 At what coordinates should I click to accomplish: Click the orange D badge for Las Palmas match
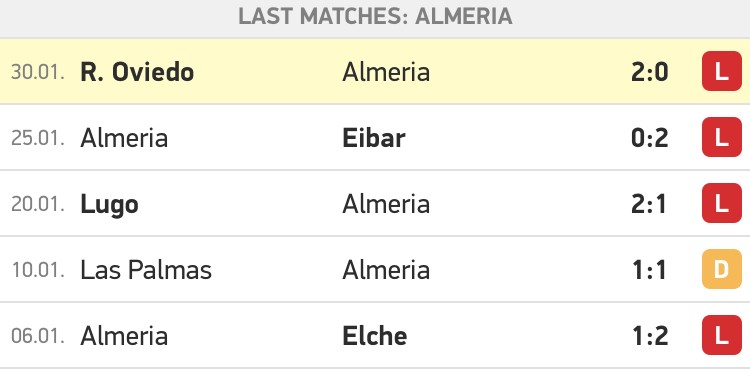tap(721, 269)
